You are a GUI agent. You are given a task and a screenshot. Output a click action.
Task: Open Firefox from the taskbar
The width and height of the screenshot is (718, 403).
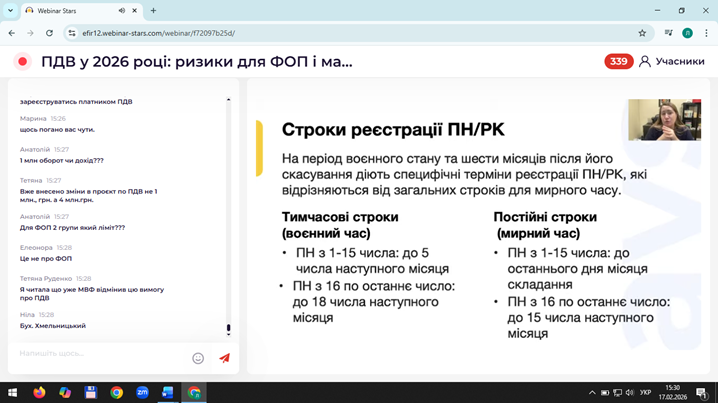coord(39,392)
